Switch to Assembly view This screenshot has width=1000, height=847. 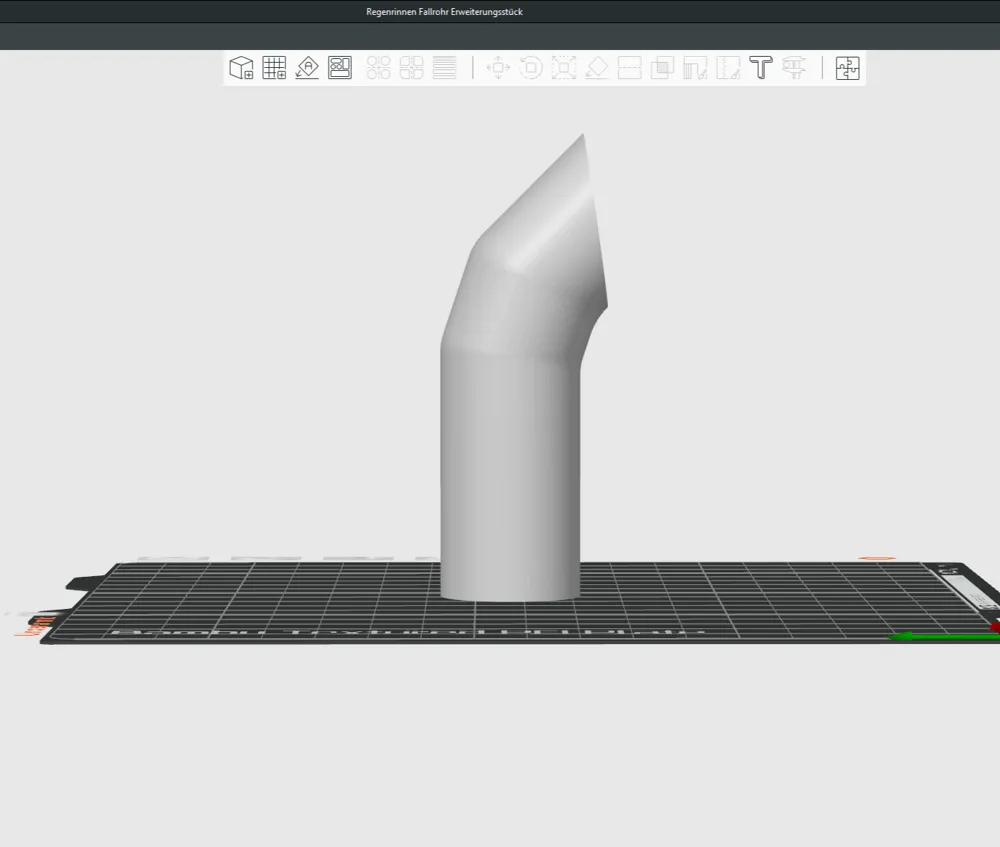click(x=847, y=67)
